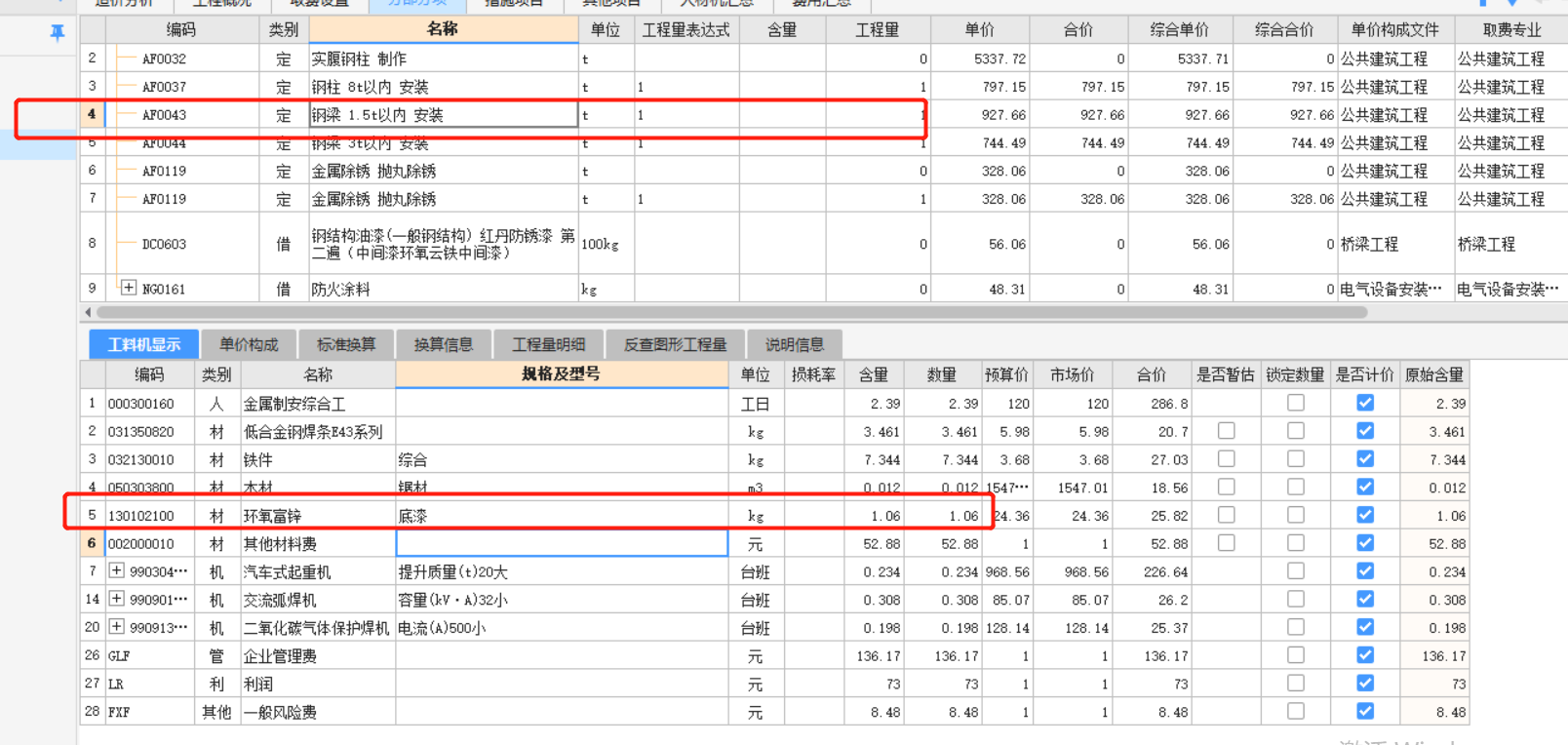Click the 钢梁 1.5t以内 安装 name cell
Viewport: 1568px width, 745px height.
click(444, 115)
